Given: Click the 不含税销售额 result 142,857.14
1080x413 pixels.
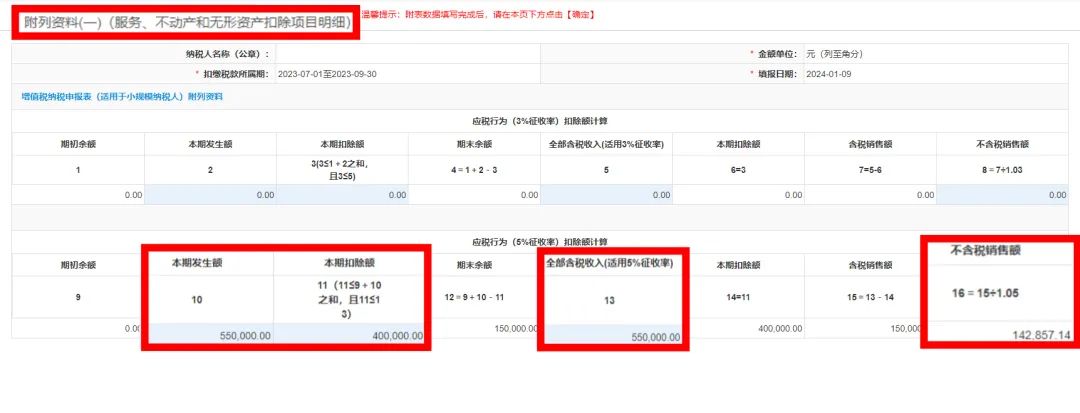Looking at the screenshot, I should [x=1002, y=335].
